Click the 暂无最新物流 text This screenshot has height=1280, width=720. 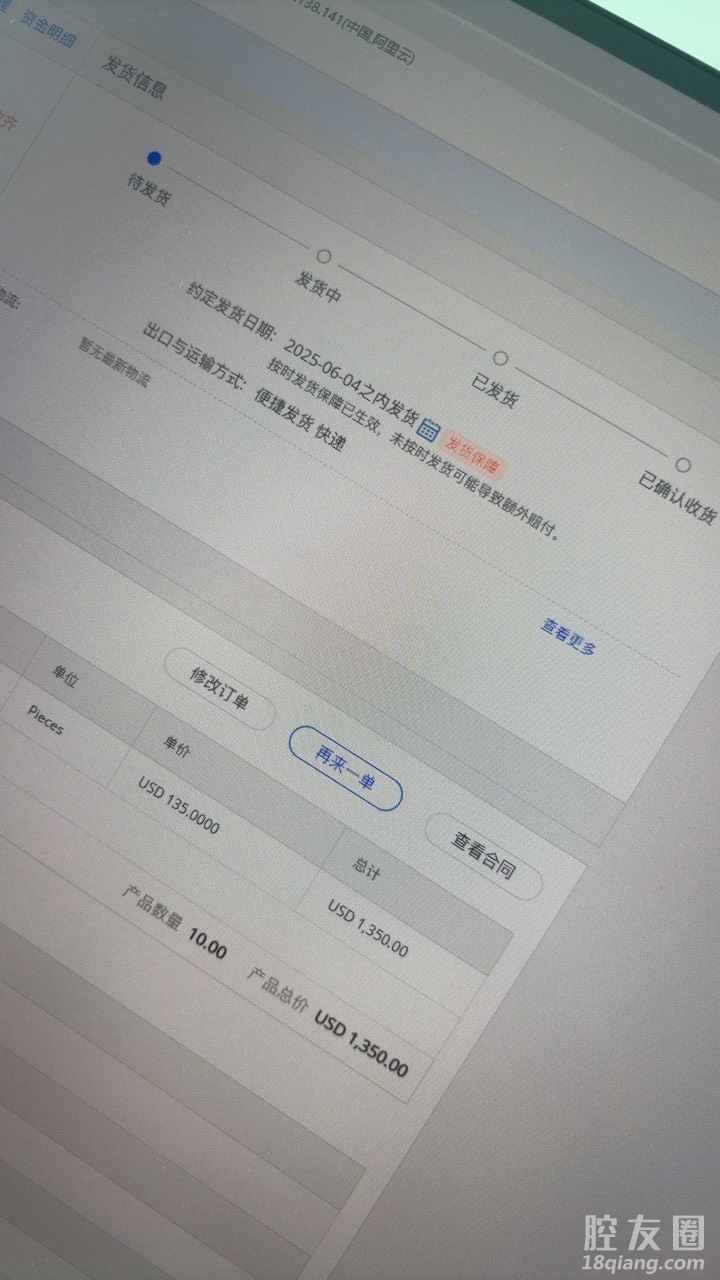[115, 363]
